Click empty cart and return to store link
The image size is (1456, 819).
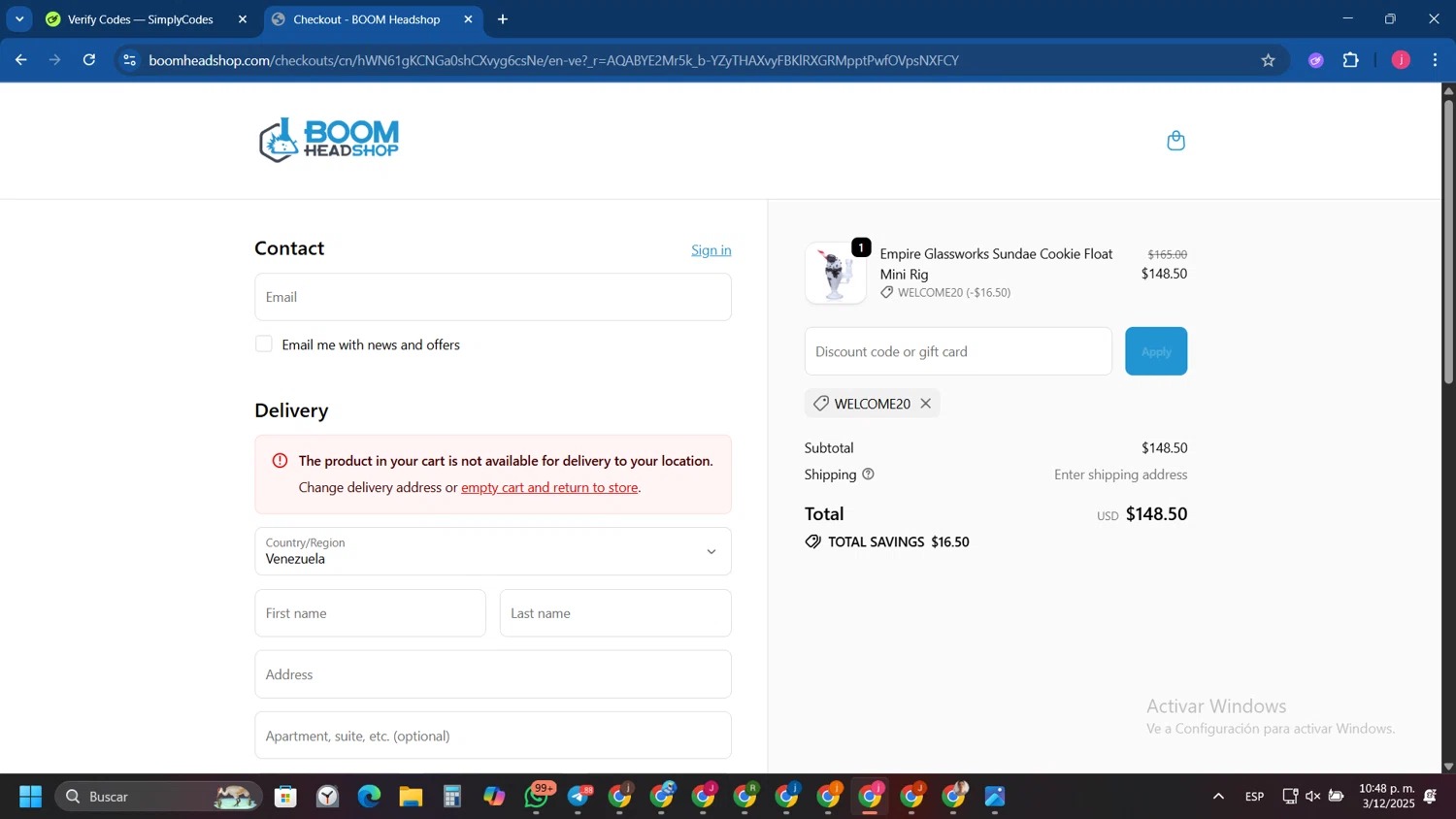549,487
